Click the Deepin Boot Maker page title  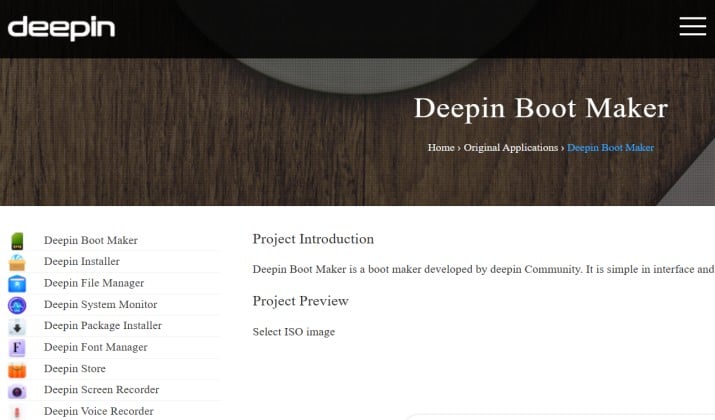[541, 109]
